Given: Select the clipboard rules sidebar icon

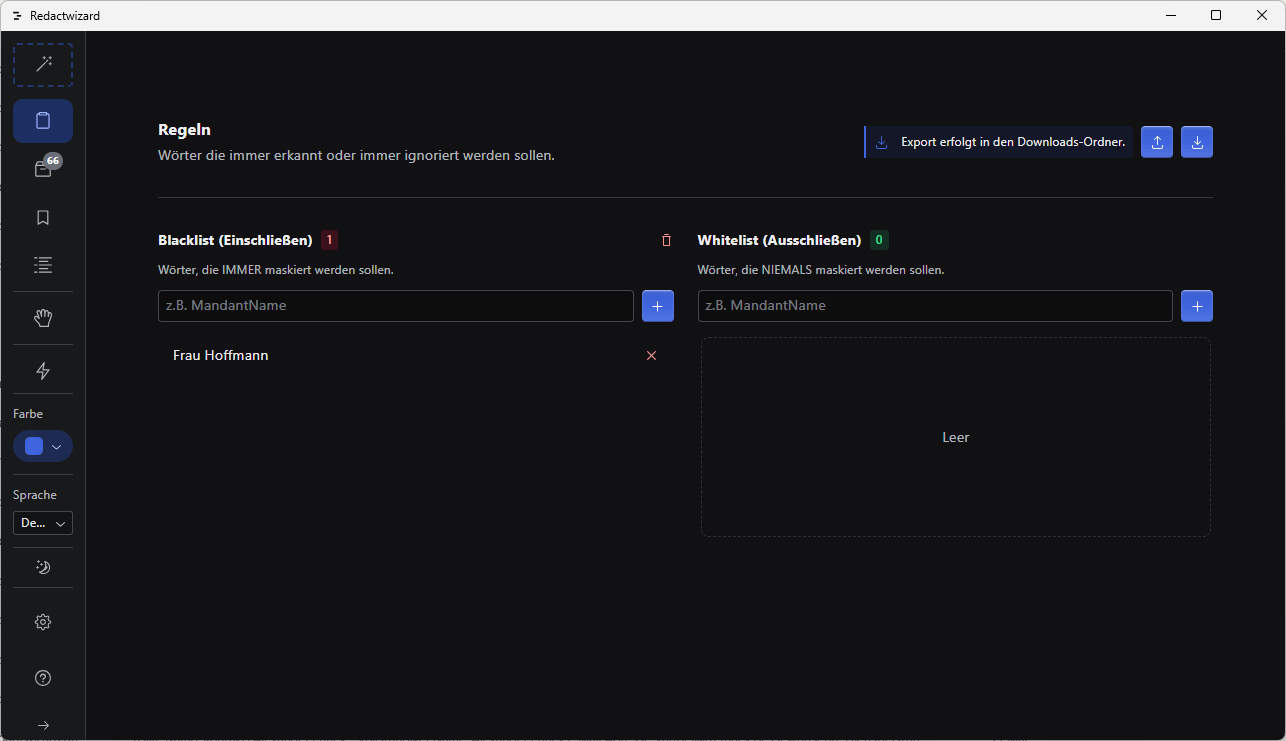Looking at the screenshot, I should (43, 121).
